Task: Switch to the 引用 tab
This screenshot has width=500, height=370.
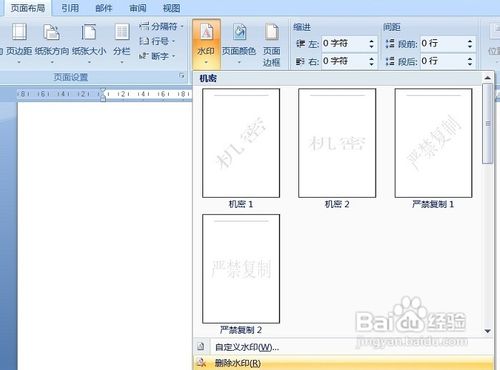Action: coord(70,8)
